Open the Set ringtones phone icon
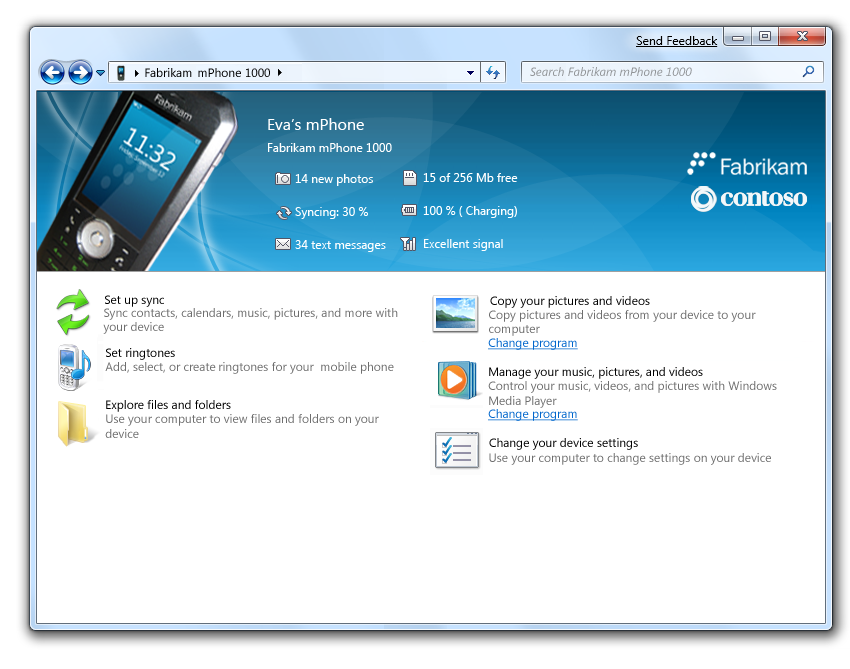850x669 pixels. 74,367
